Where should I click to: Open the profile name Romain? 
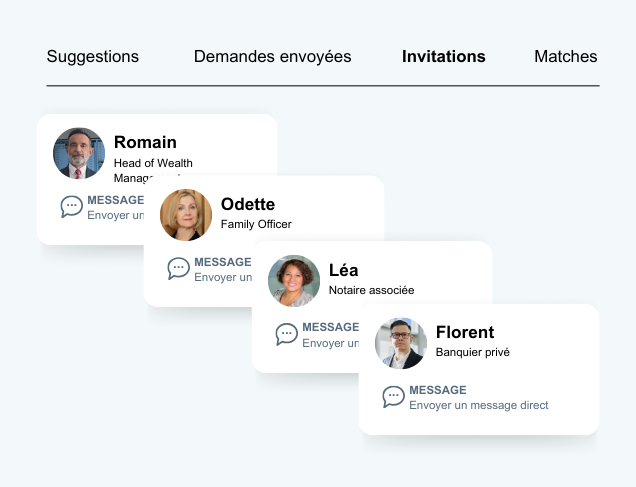tap(145, 142)
